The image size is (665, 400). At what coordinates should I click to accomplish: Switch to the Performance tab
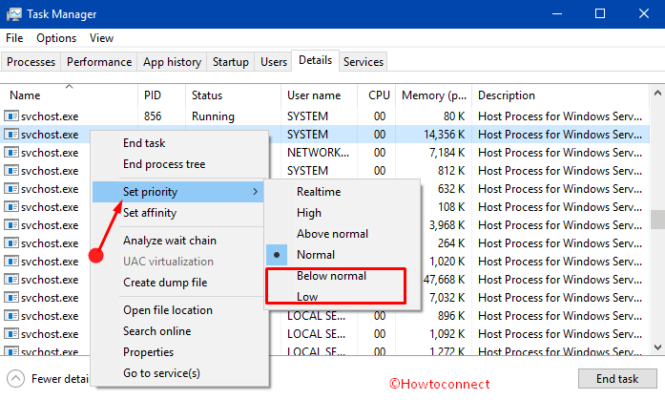[99, 62]
